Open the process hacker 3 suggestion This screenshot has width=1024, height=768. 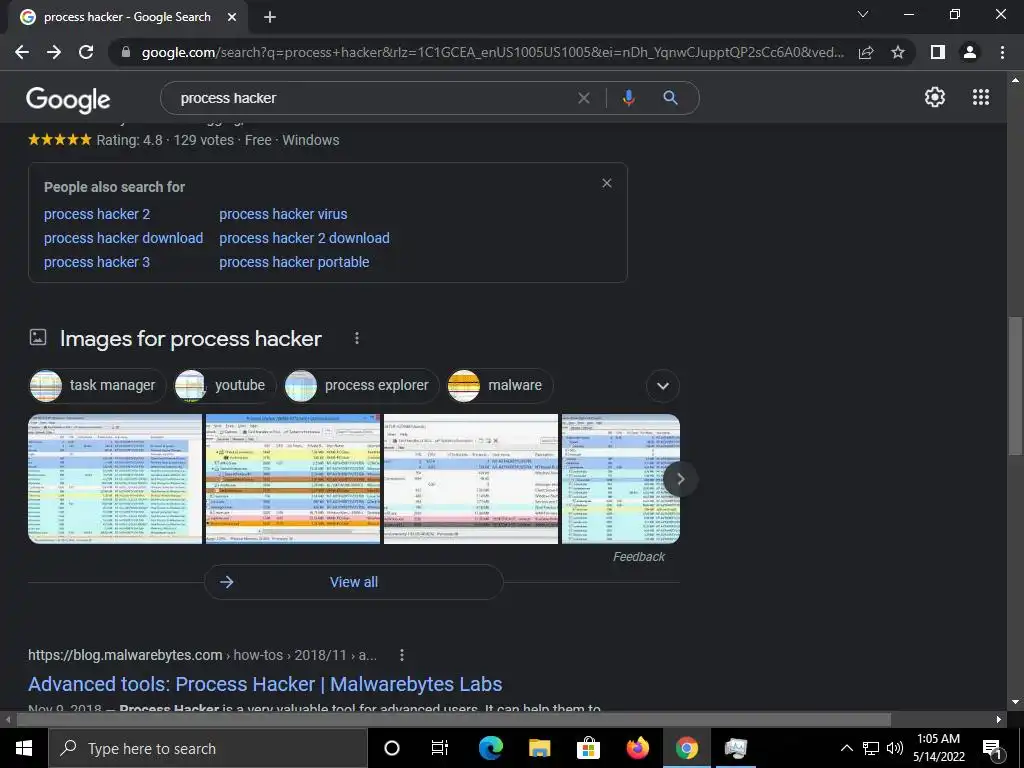[x=97, y=263]
